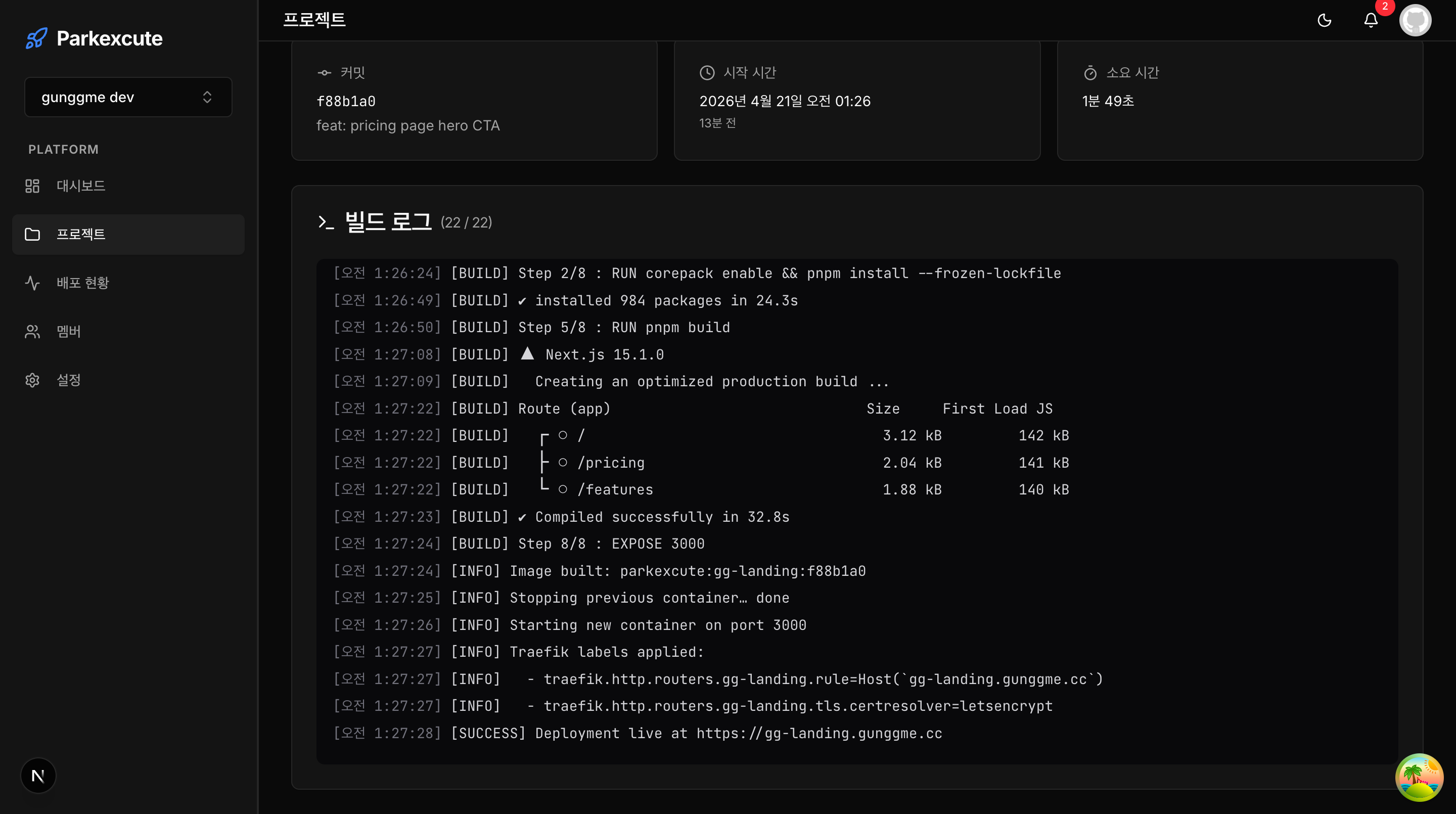Click the folder icon beside 프로젝트
Screen dimensions: 1456x814
[32, 234]
